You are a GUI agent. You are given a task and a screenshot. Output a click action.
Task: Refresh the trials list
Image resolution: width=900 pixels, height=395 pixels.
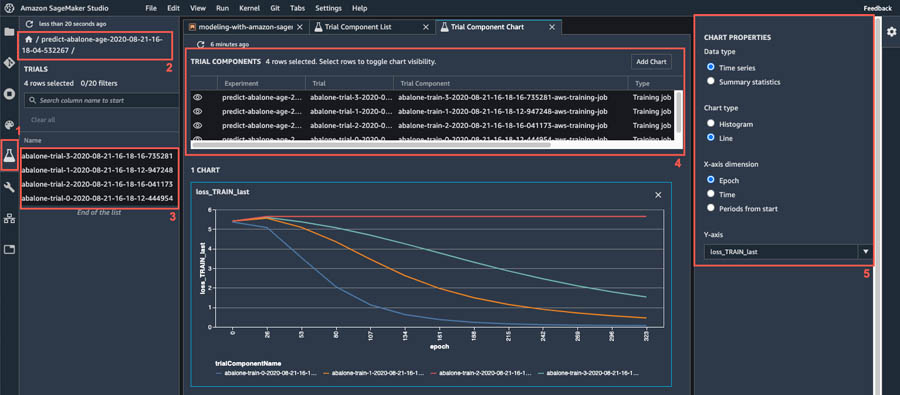(29, 24)
